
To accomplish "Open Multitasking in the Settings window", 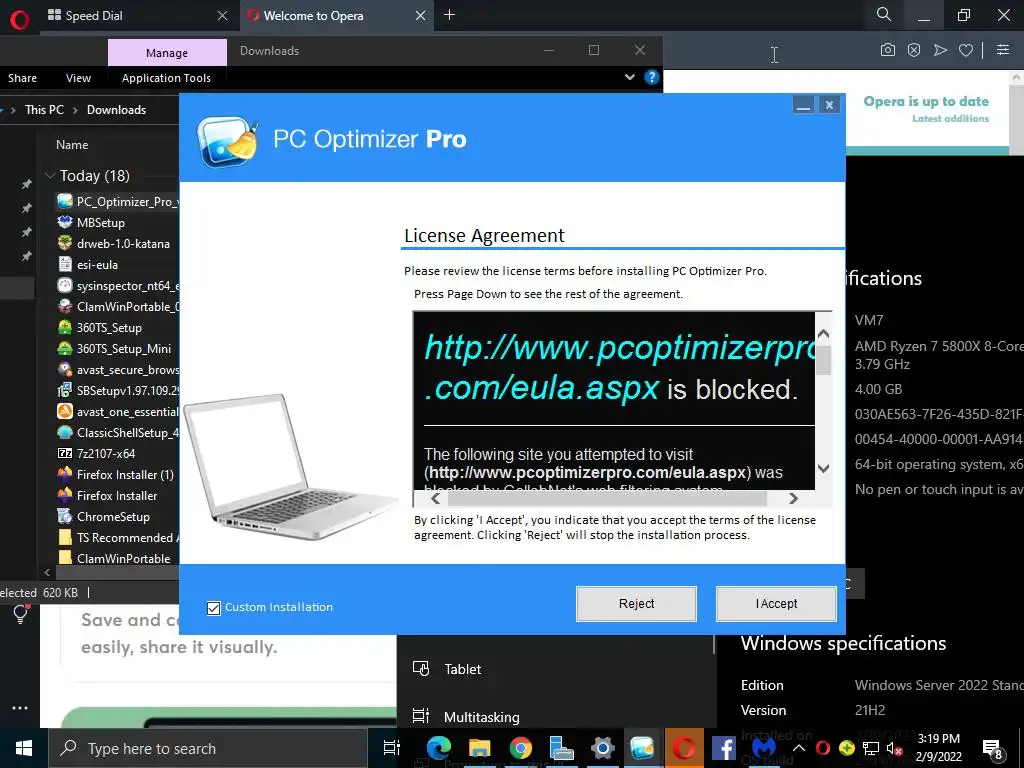I will tap(481, 717).
